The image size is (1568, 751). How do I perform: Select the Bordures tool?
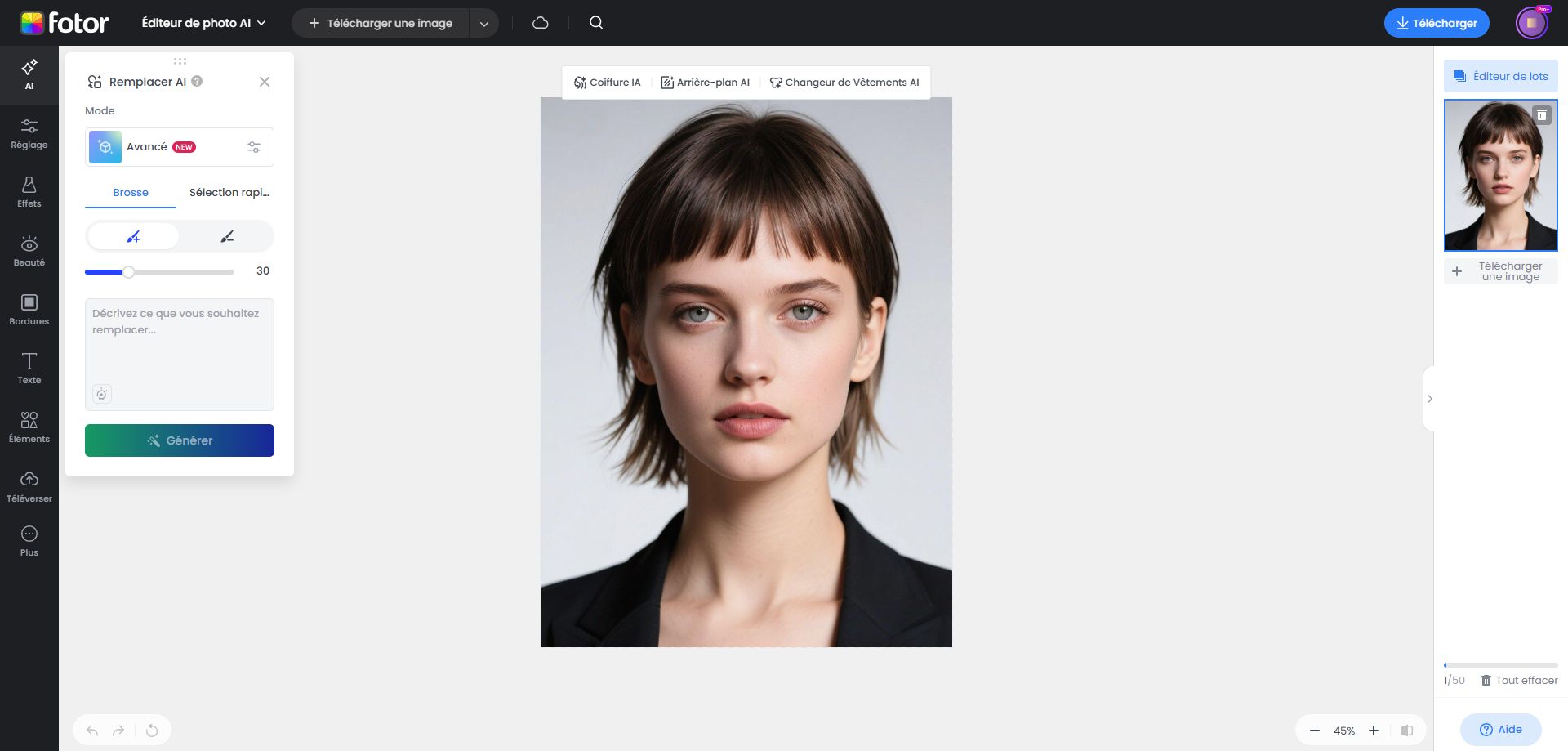tap(29, 310)
